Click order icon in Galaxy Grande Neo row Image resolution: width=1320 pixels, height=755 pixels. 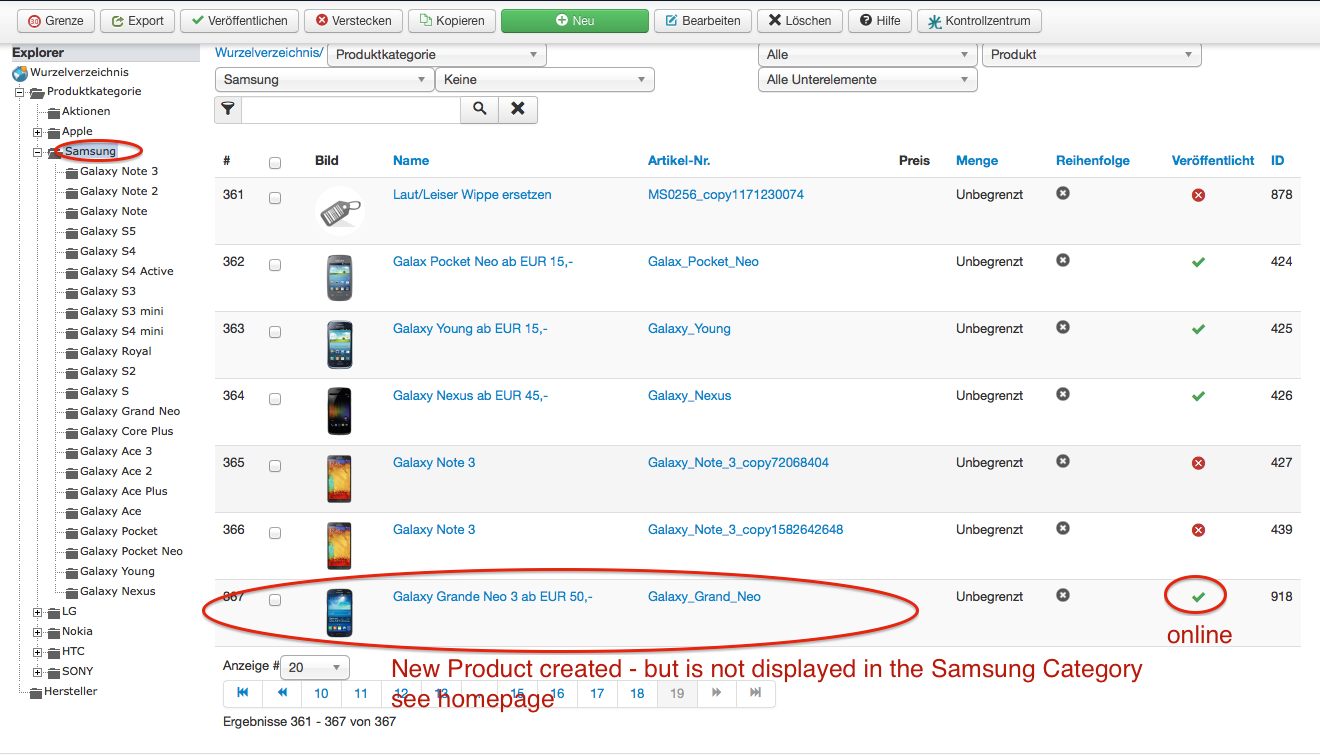pyautogui.click(x=1063, y=595)
